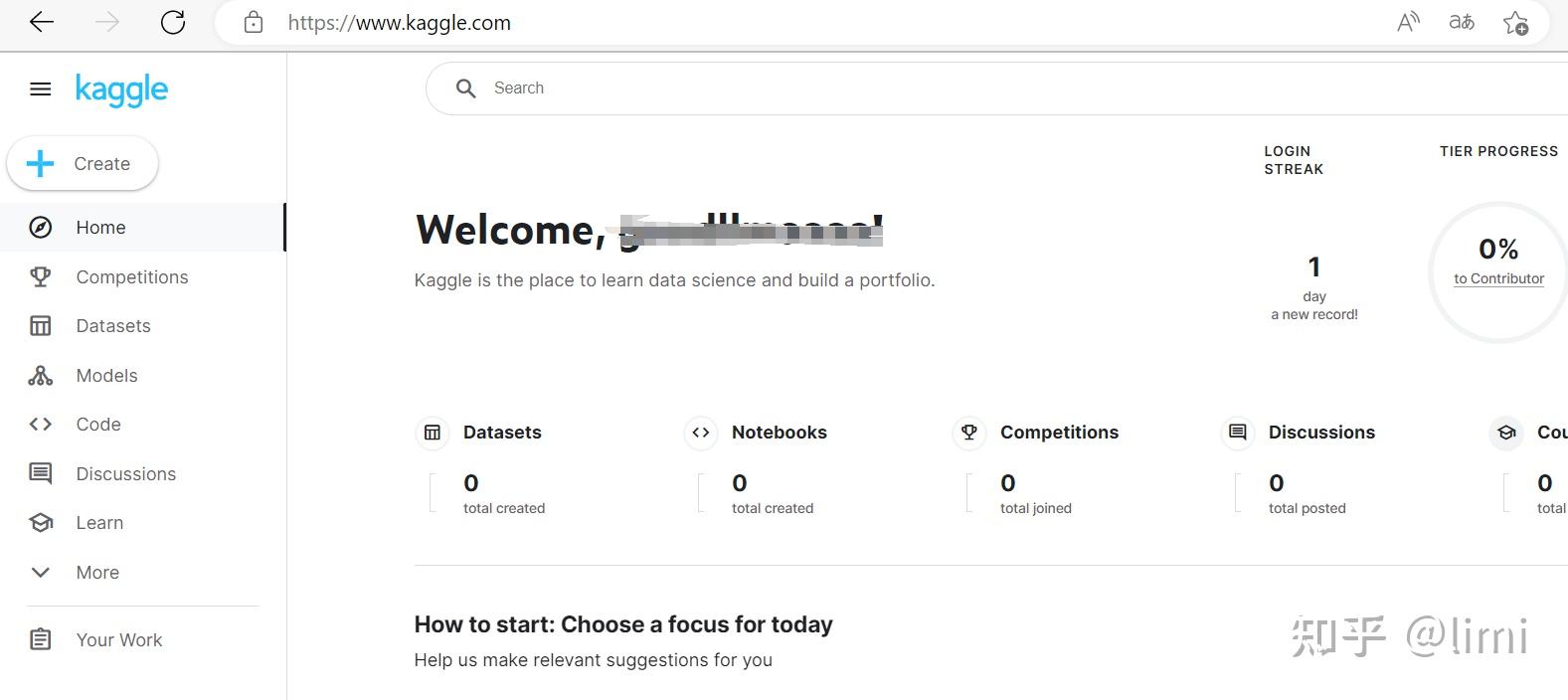The image size is (1568, 700).
Task: Click the Your Work document icon
Action: tap(40, 639)
